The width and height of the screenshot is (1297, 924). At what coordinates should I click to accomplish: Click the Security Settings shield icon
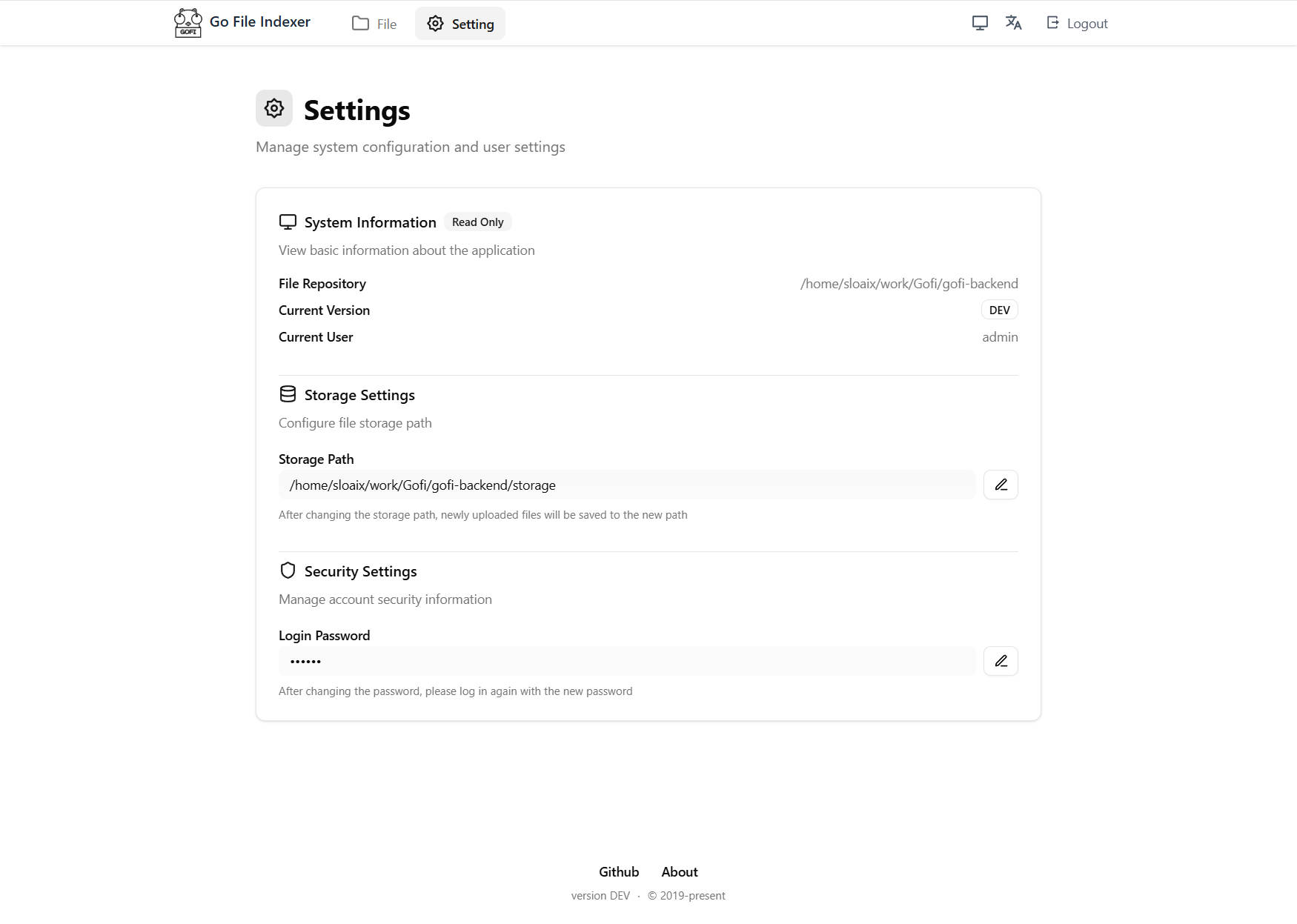tap(288, 571)
